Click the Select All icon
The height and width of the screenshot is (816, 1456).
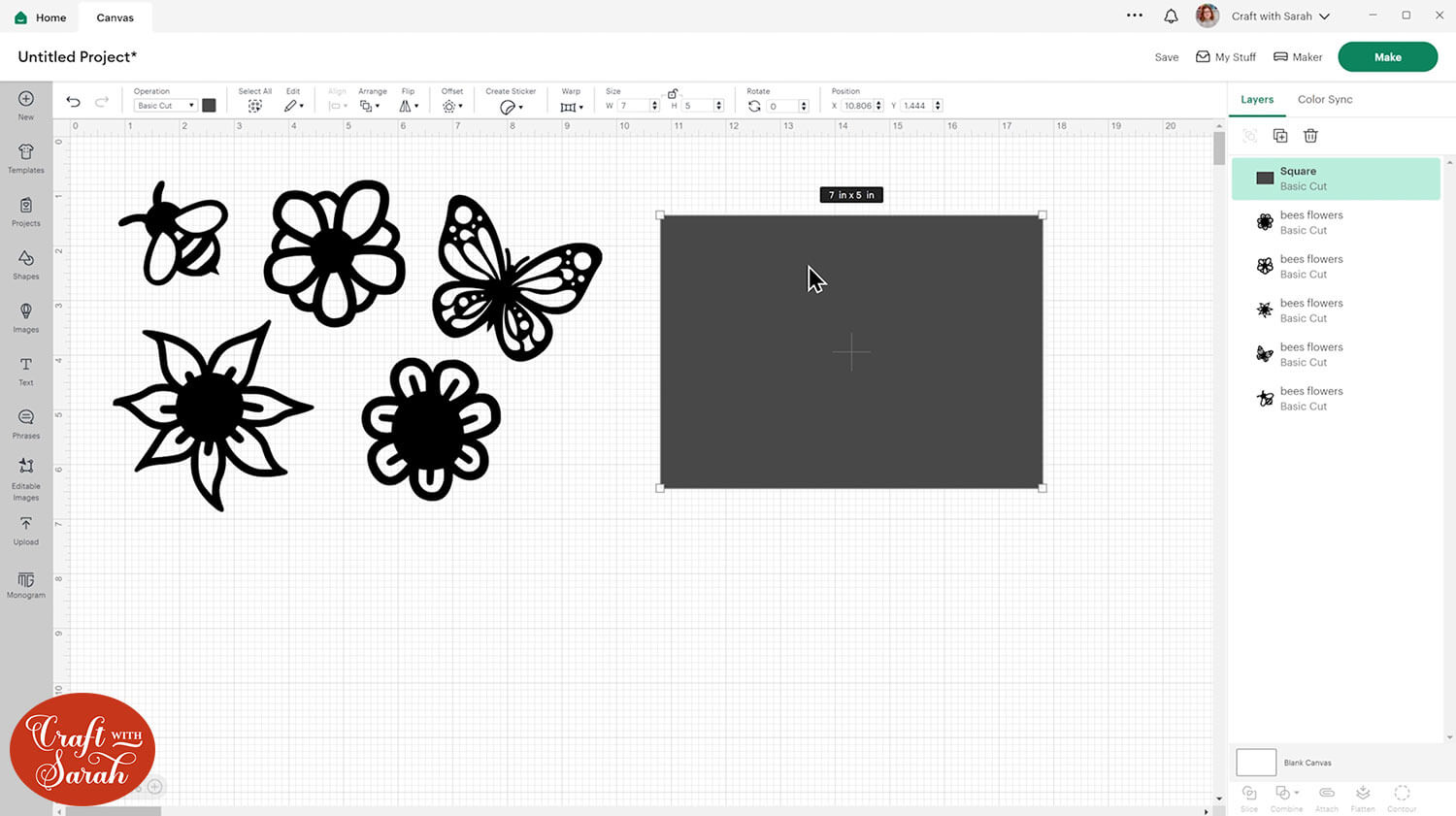tap(254, 106)
